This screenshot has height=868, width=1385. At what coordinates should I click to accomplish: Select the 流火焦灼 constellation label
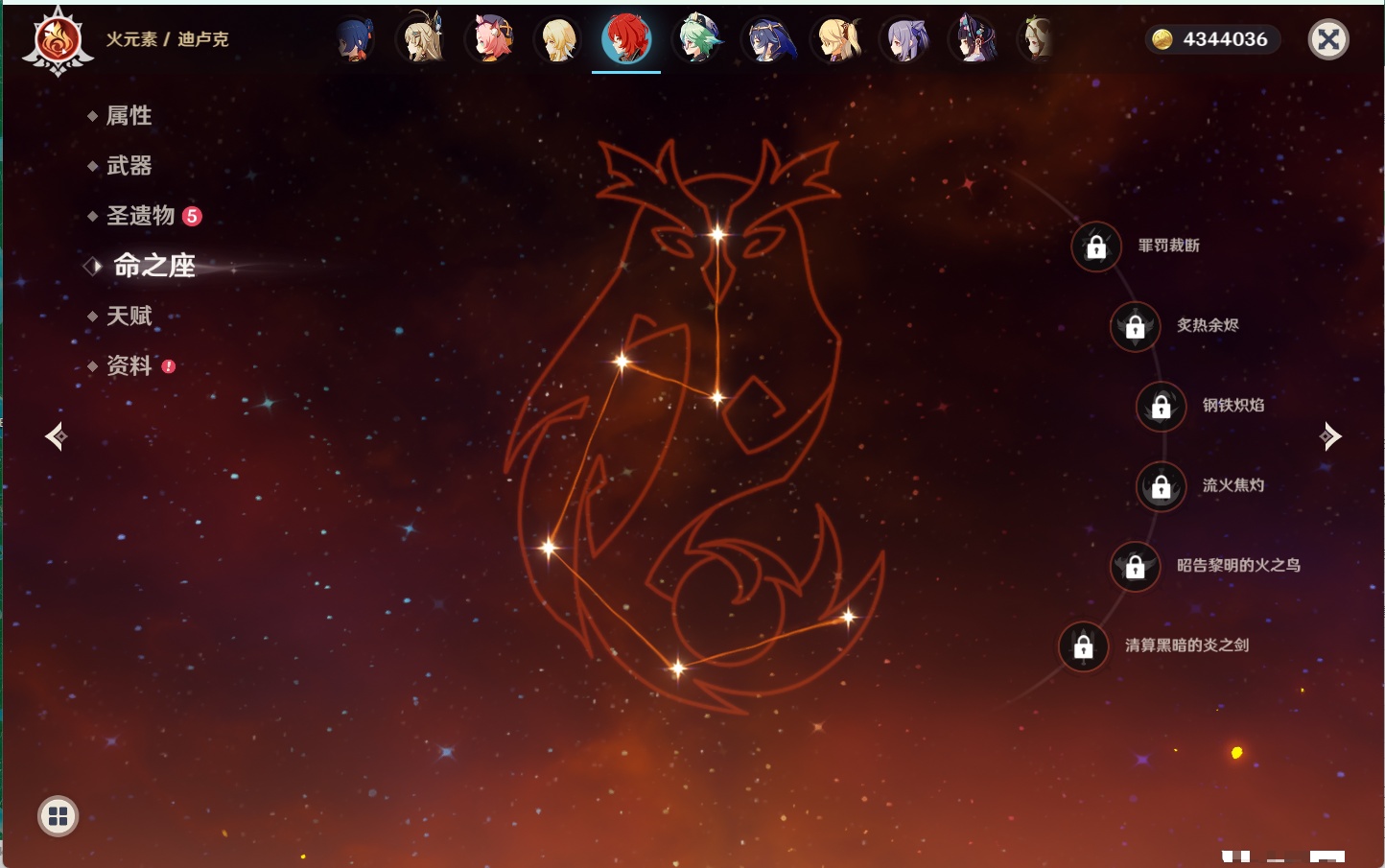pos(1233,485)
